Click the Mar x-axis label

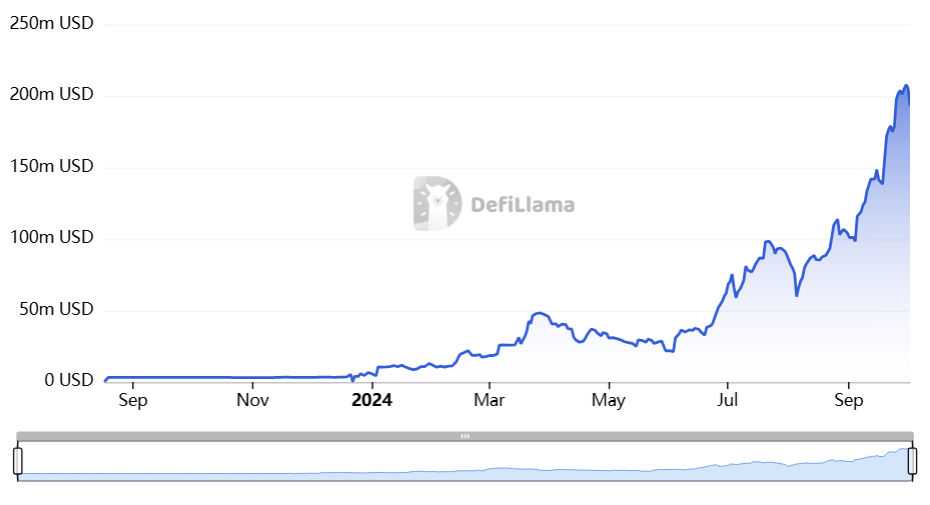489,400
